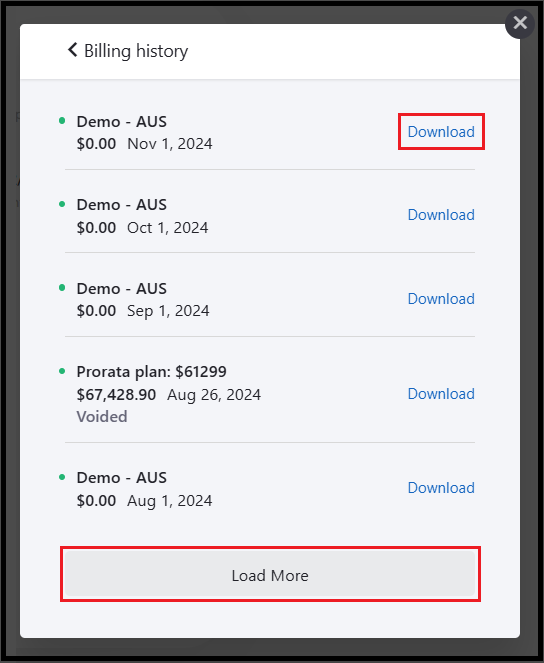Click the green status dot for Oct 1 invoice
The width and height of the screenshot is (544, 663).
coord(62,204)
